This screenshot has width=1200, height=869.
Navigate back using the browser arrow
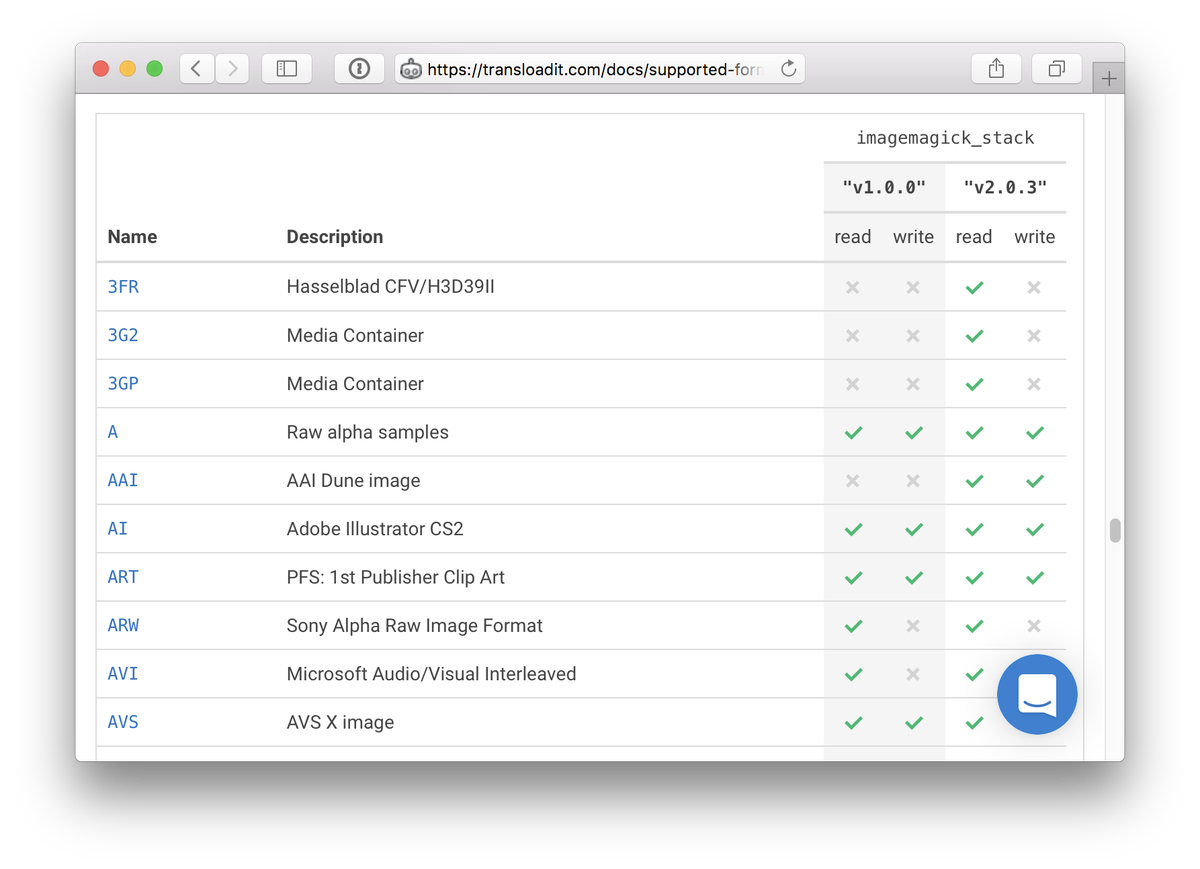click(x=196, y=68)
